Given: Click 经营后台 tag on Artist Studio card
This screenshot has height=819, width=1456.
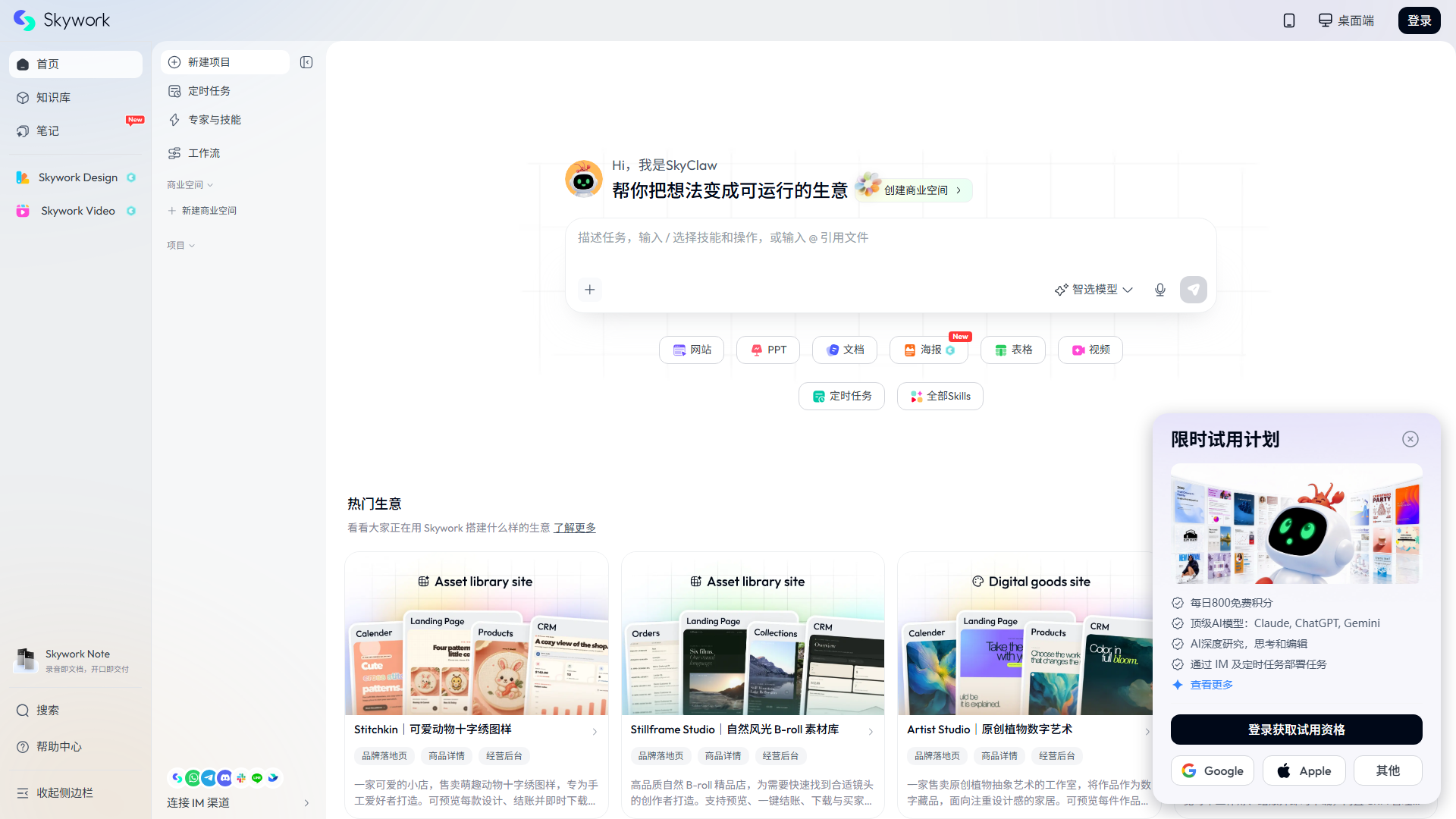Looking at the screenshot, I should (1056, 756).
